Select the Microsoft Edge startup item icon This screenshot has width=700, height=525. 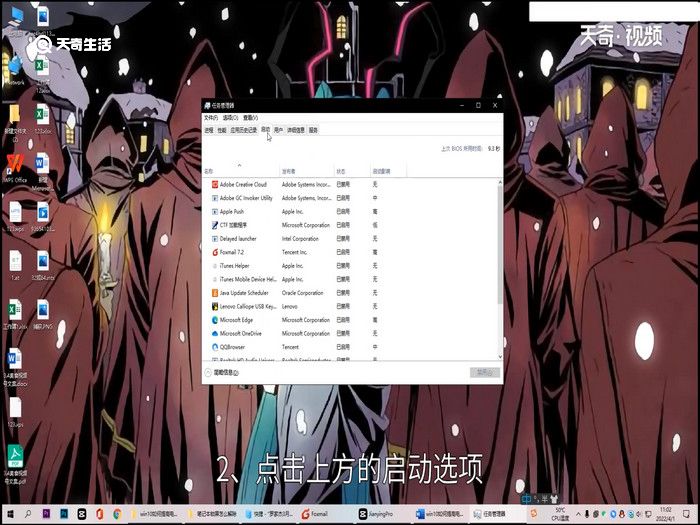tap(215, 320)
